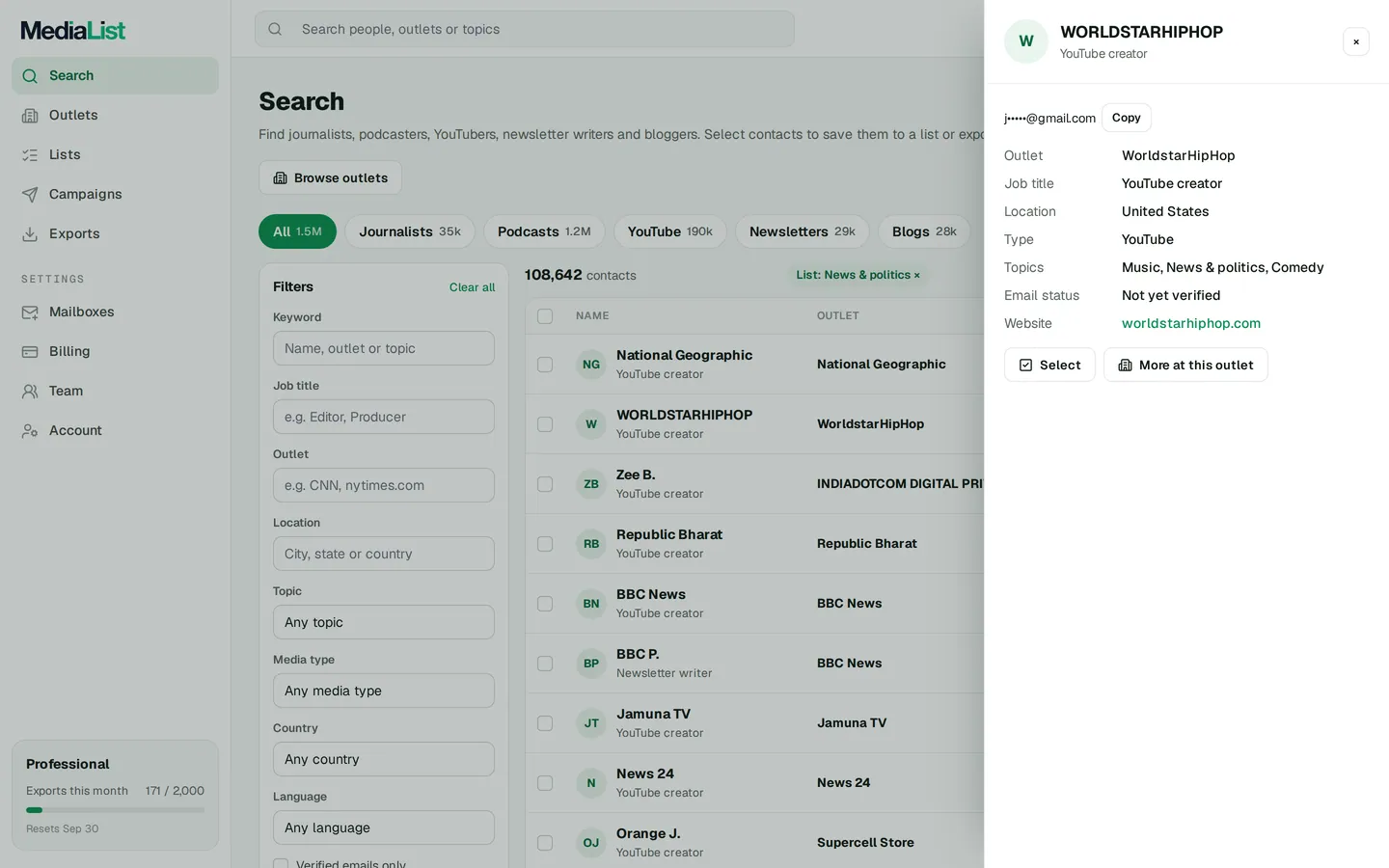
Task: Check the Republic Bharat row checkbox
Action: tap(545, 544)
